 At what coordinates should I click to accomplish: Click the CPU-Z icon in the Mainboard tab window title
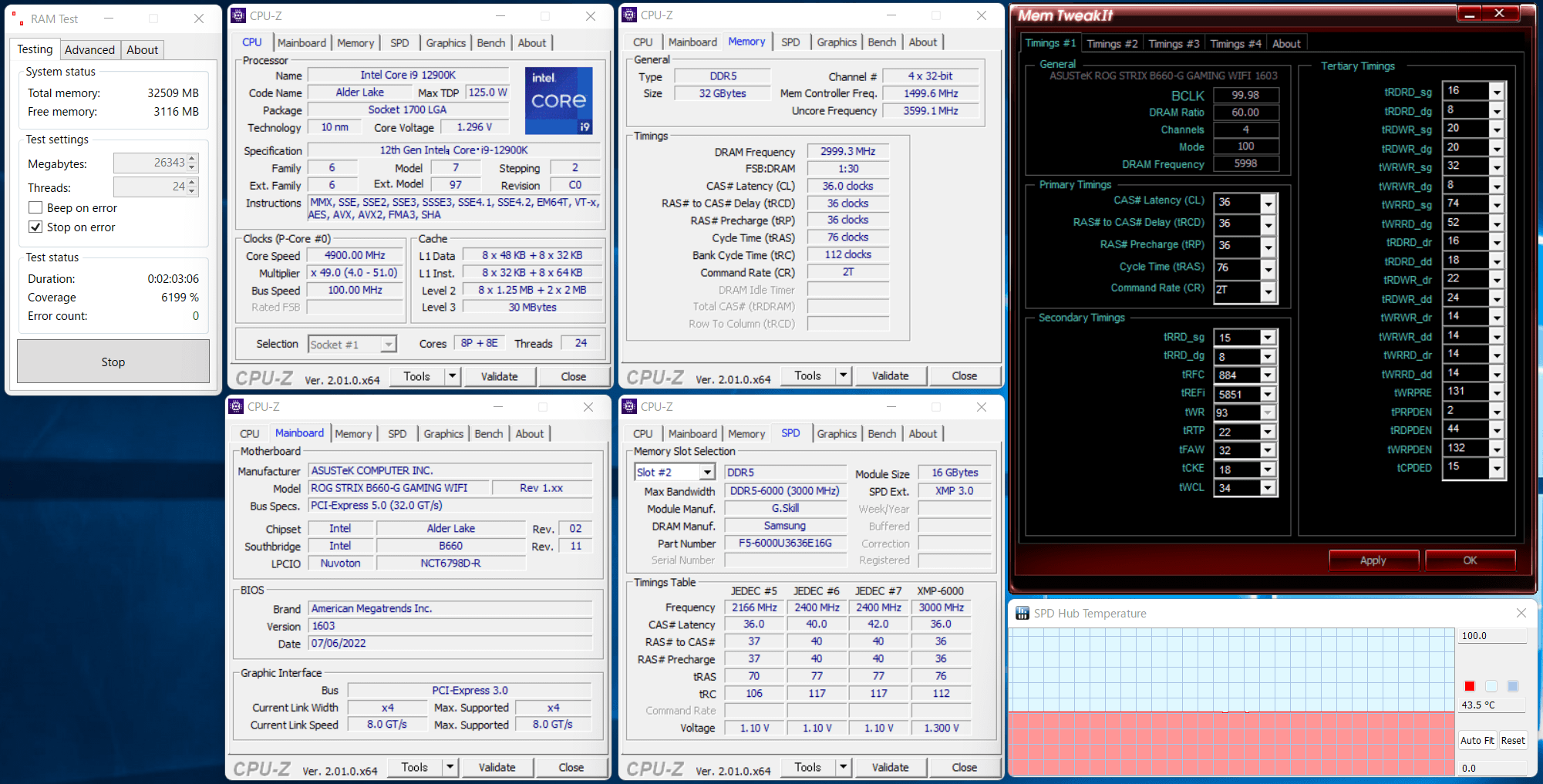click(237, 406)
